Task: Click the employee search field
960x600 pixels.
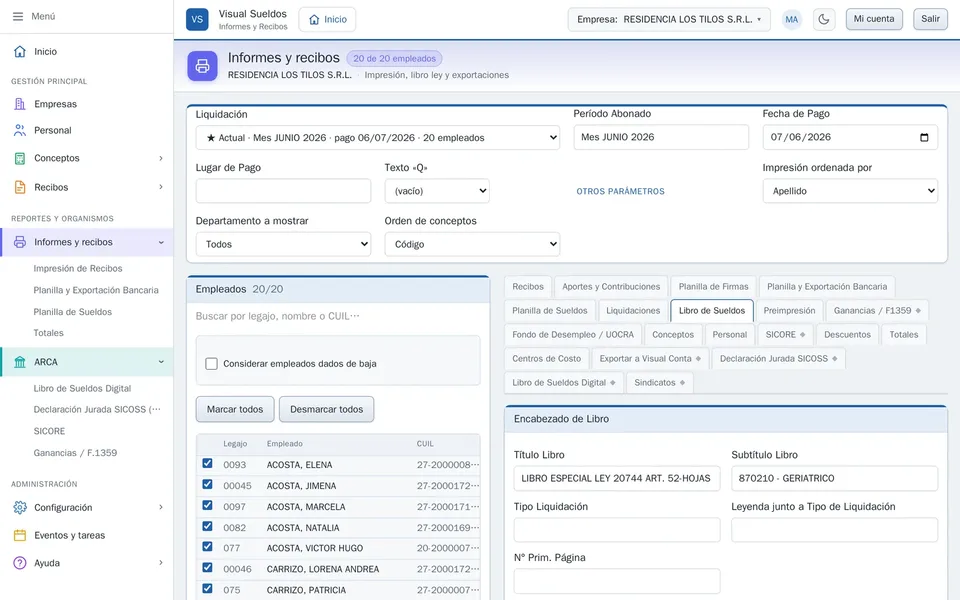Action: pyautogui.click(x=338, y=316)
